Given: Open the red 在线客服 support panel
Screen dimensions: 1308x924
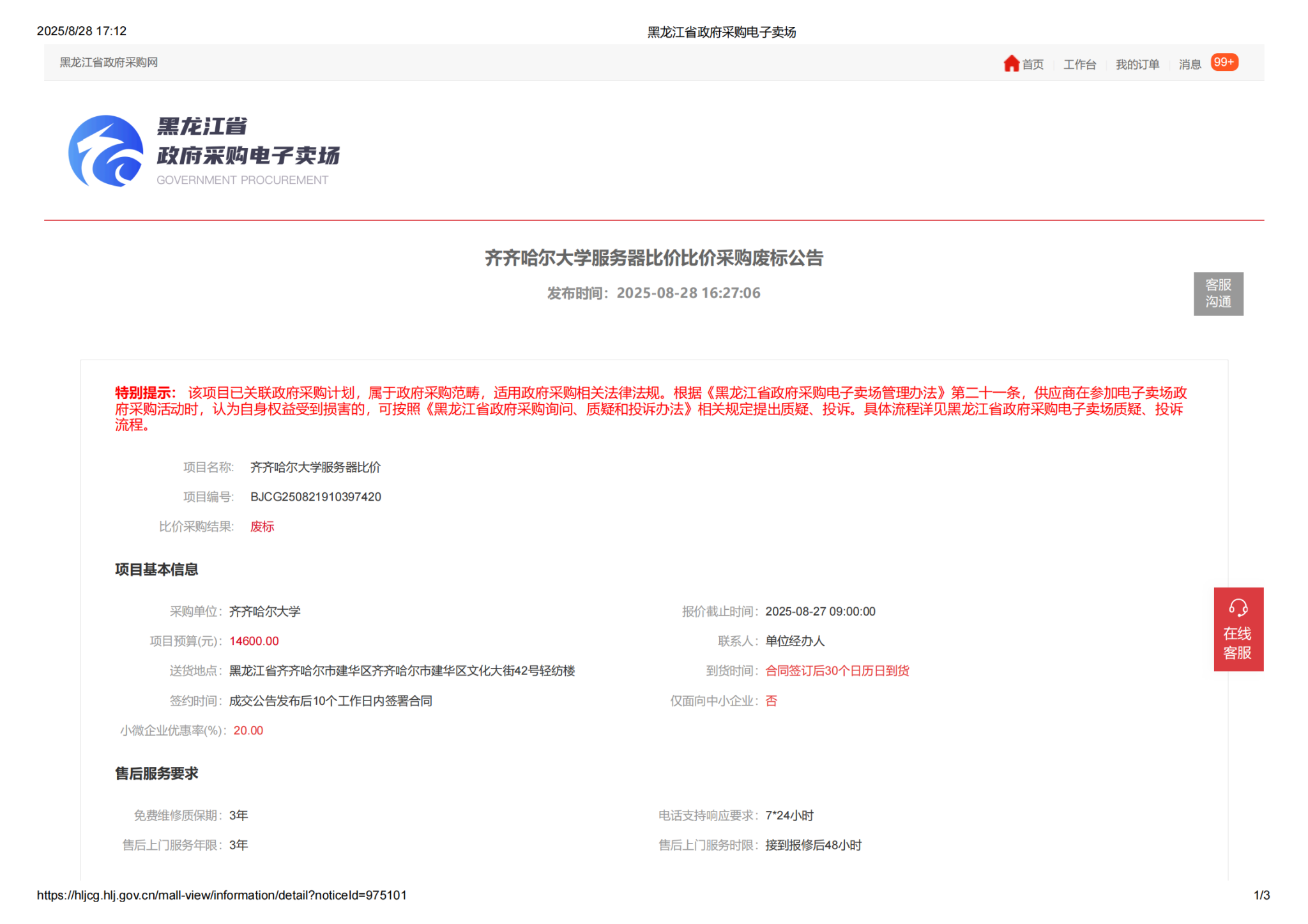Looking at the screenshot, I should click(1238, 642).
